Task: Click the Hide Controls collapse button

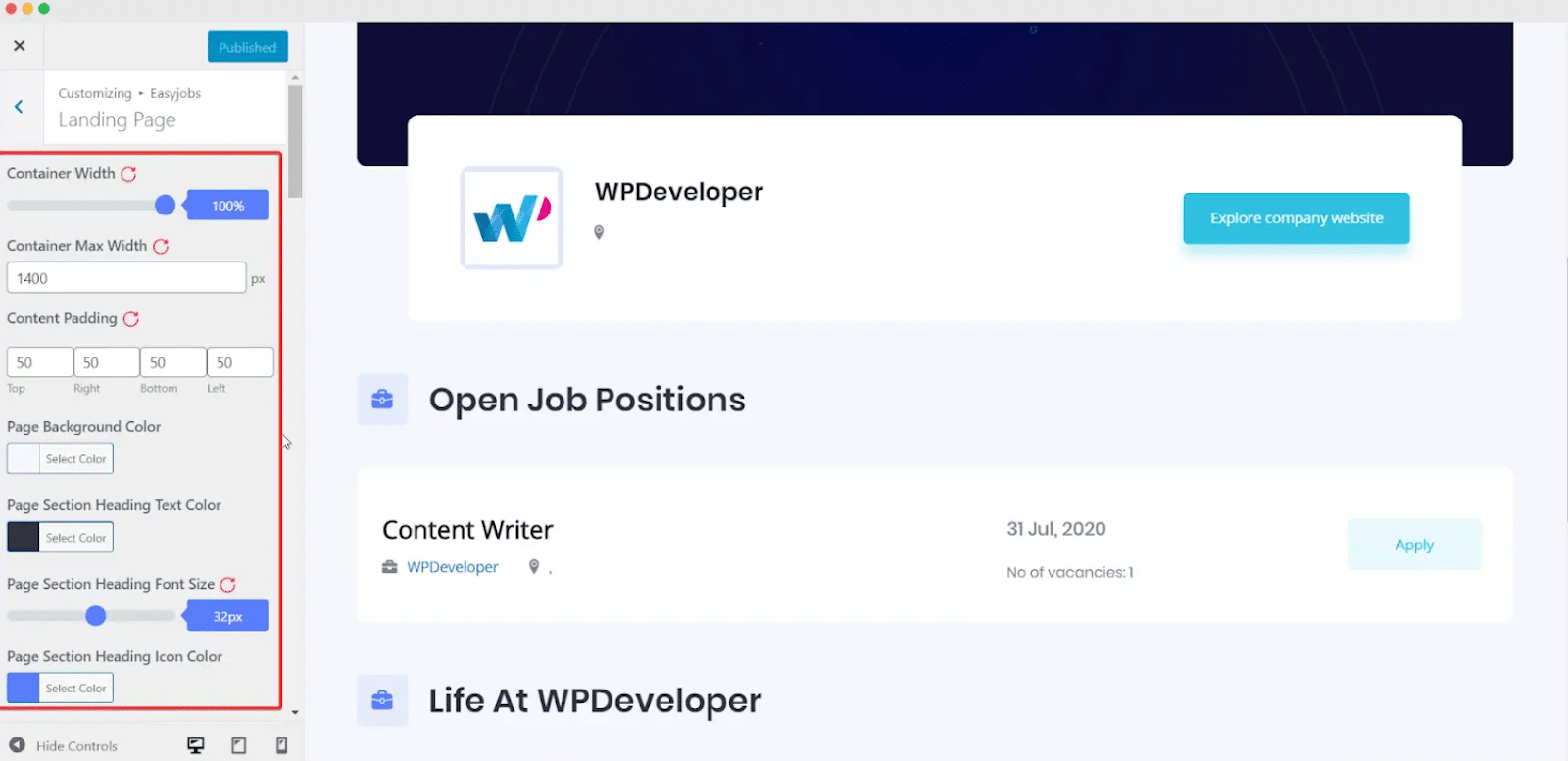Action: click(x=64, y=746)
